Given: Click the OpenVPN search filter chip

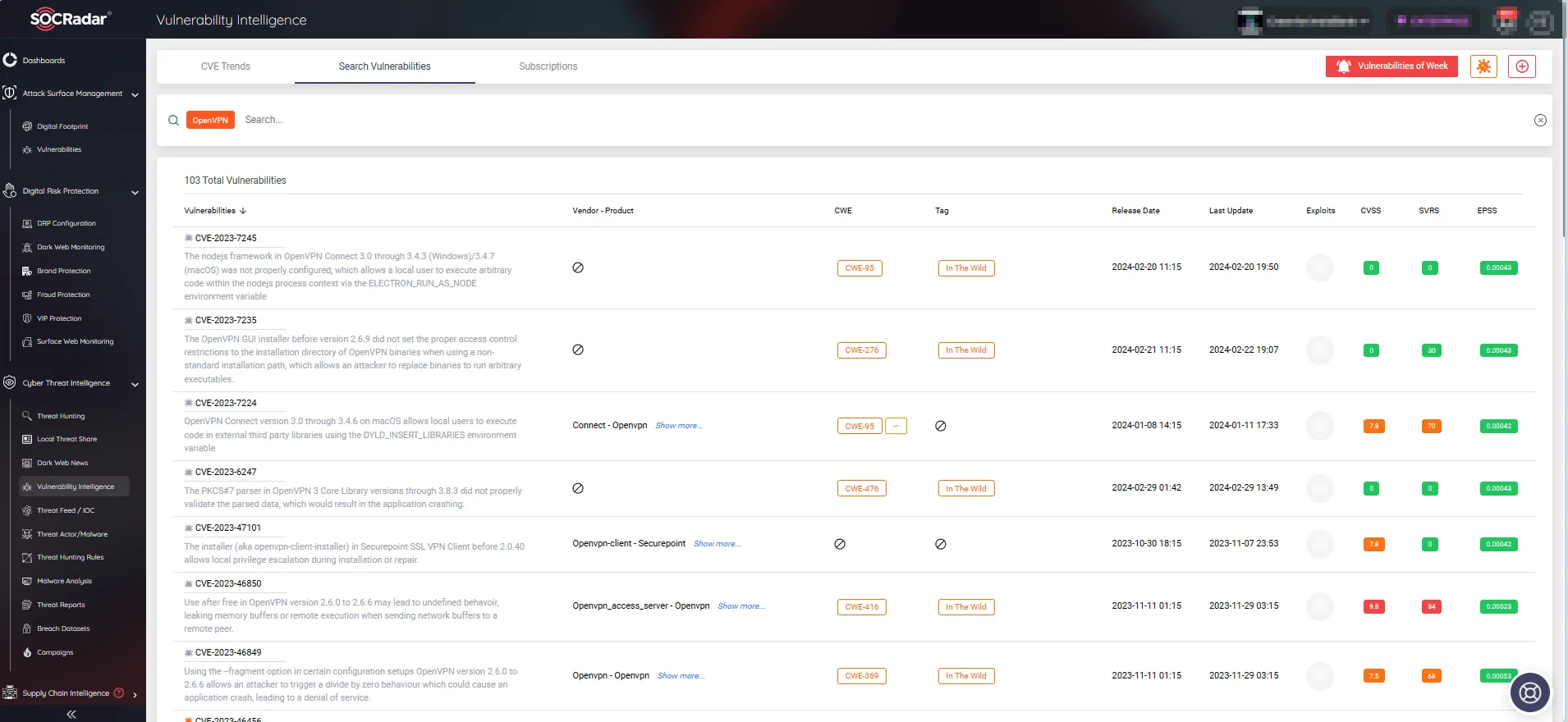Looking at the screenshot, I should coord(210,120).
